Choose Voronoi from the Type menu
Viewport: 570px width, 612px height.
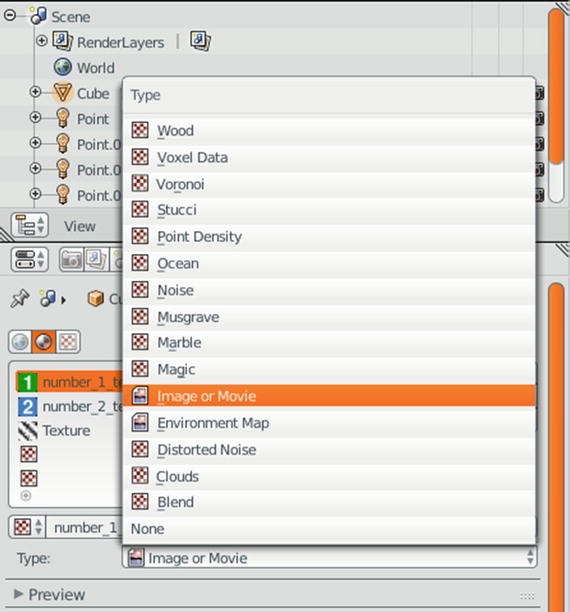click(329, 184)
